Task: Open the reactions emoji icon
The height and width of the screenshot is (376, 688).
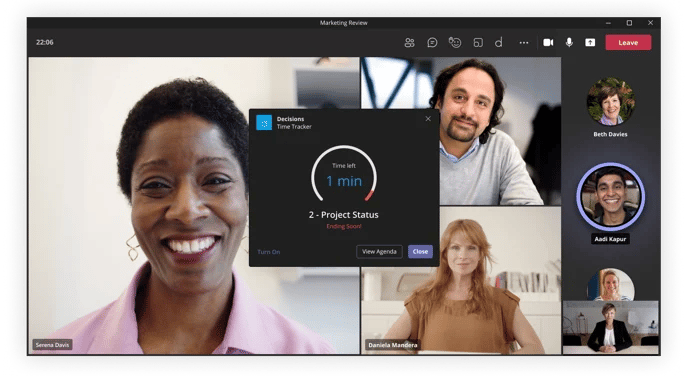Action: 455,43
